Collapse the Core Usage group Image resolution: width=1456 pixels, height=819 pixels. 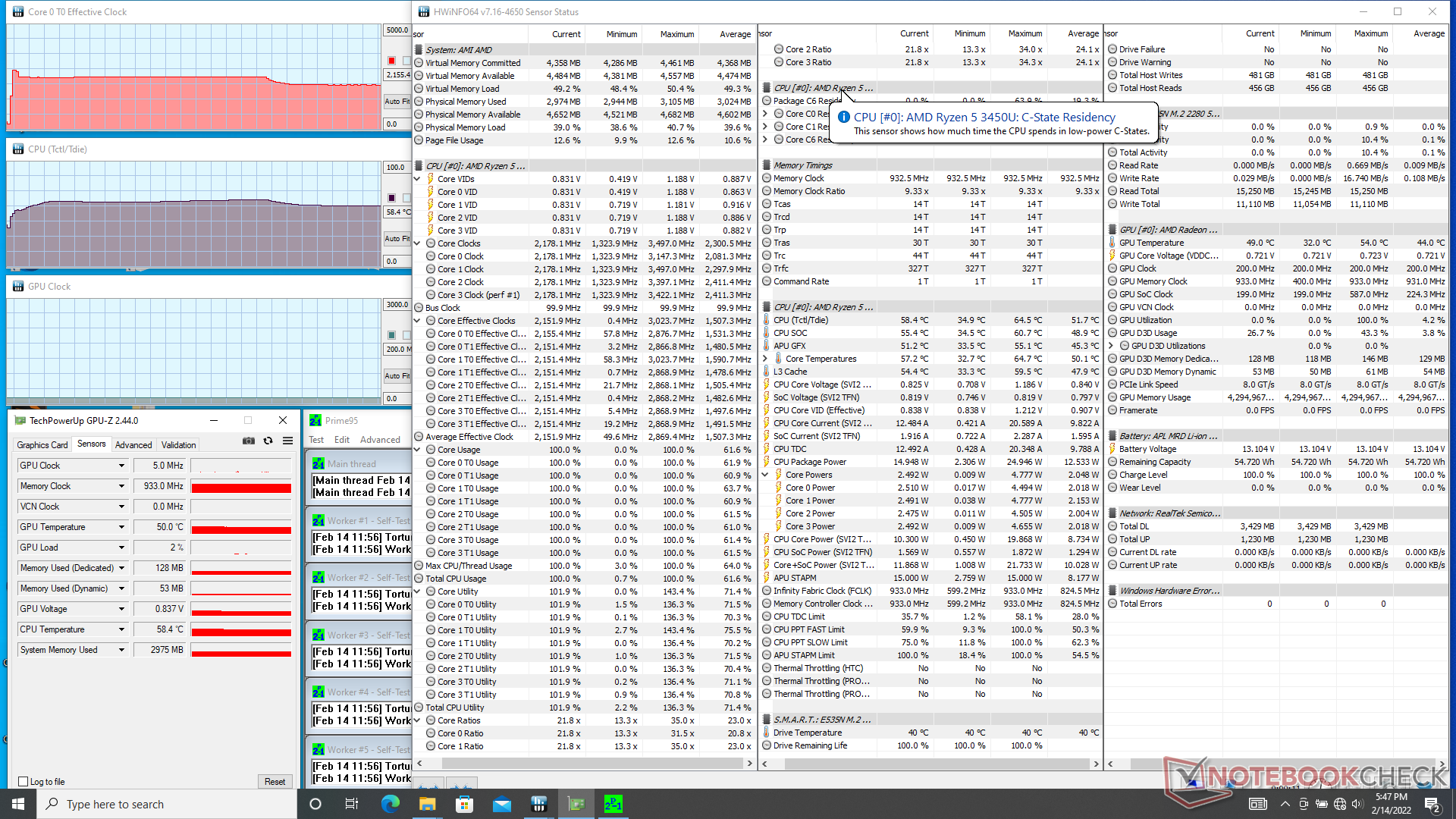coord(418,450)
